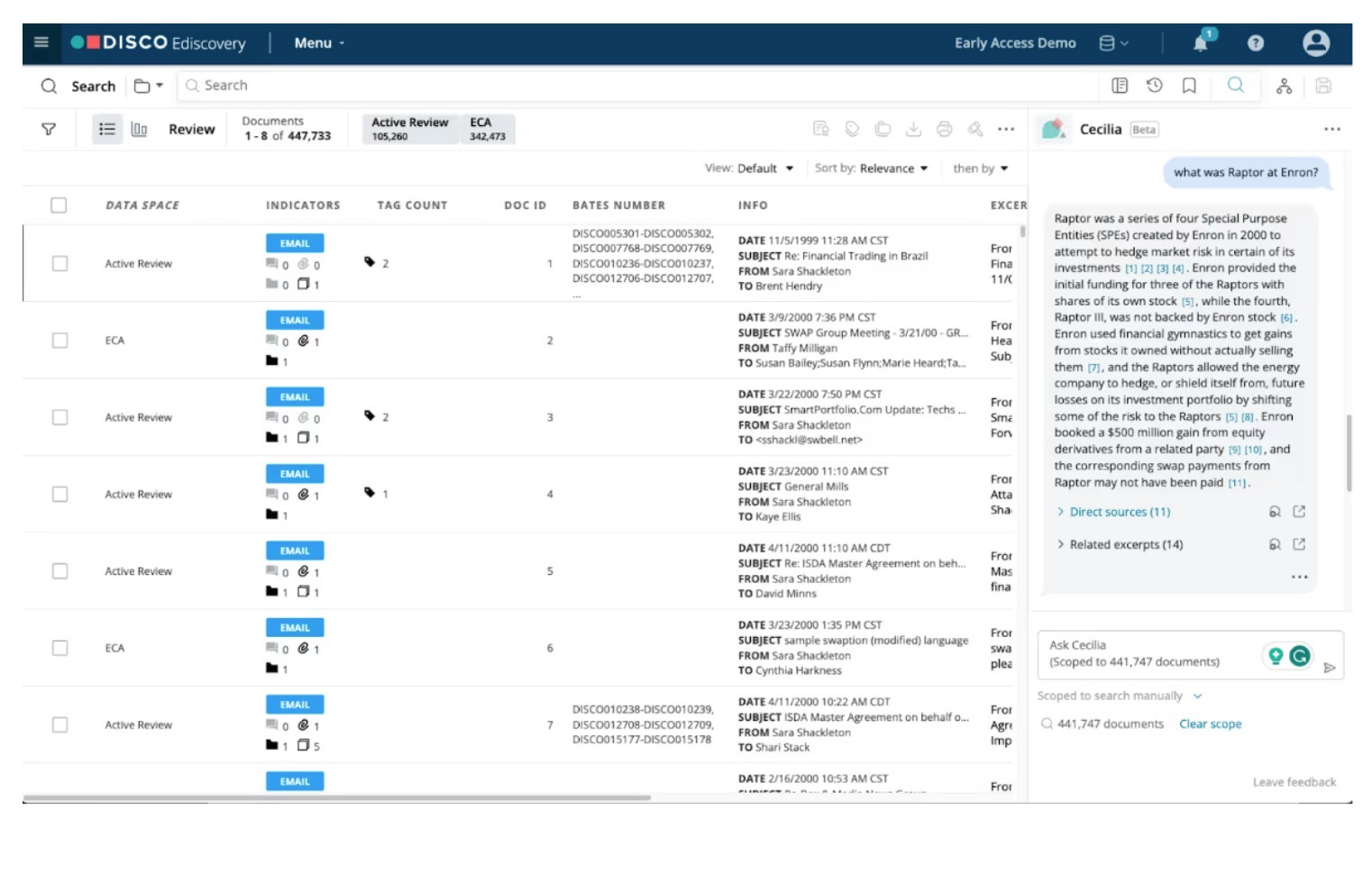Open Direct sources in new window icon

[x=1299, y=511]
